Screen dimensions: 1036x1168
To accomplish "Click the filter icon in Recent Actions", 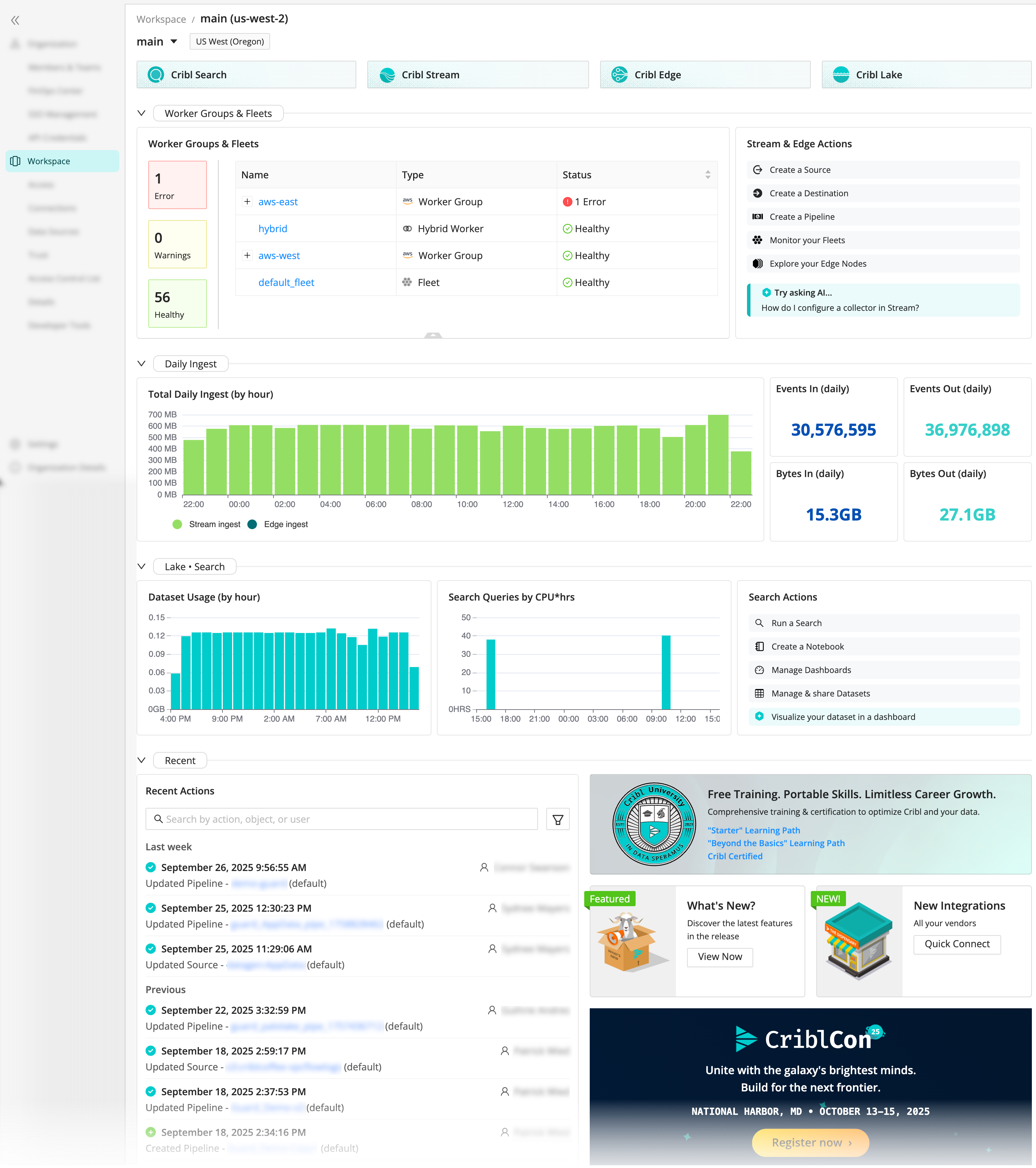I will [x=557, y=820].
